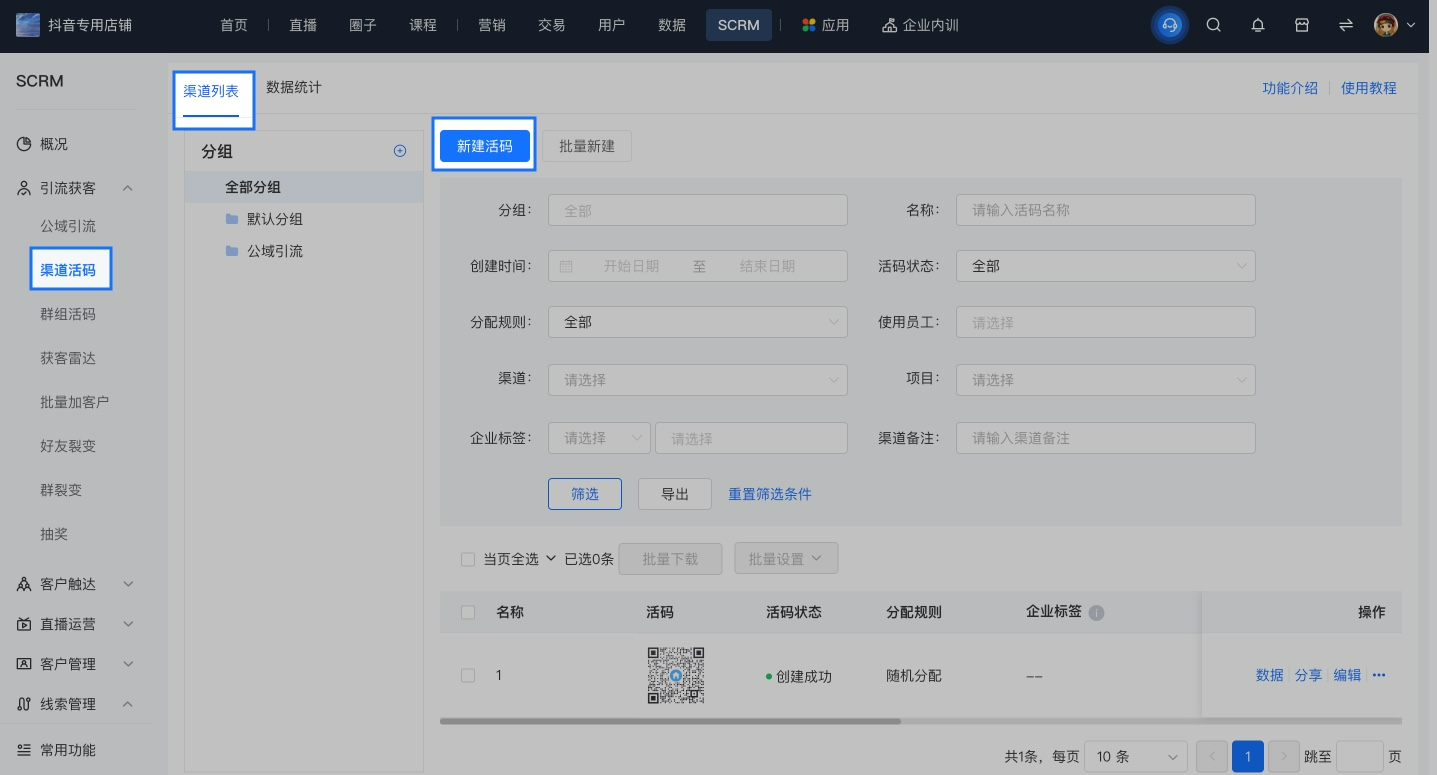Click the horizontal table scrollbar
The height and width of the screenshot is (775, 1437).
(x=670, y=721)
